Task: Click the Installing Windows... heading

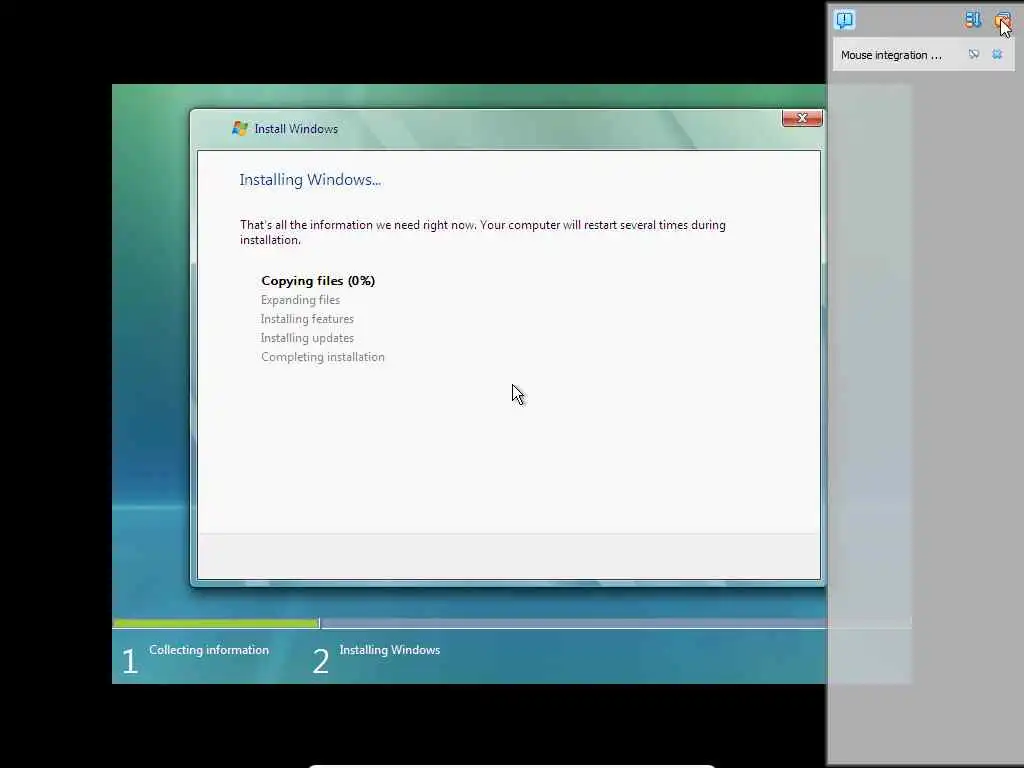Action: (310, 180)
